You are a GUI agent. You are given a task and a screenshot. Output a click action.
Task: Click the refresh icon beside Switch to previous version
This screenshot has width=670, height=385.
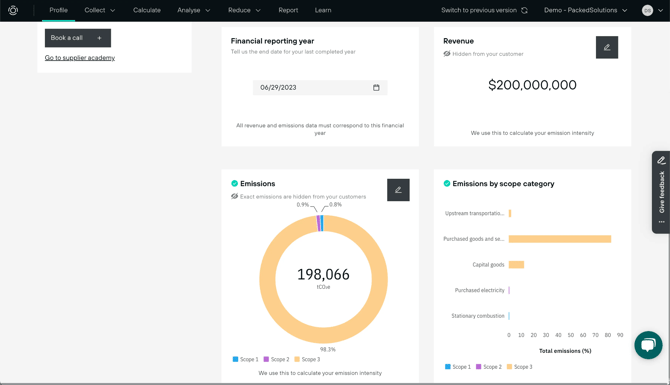point(524,10)
